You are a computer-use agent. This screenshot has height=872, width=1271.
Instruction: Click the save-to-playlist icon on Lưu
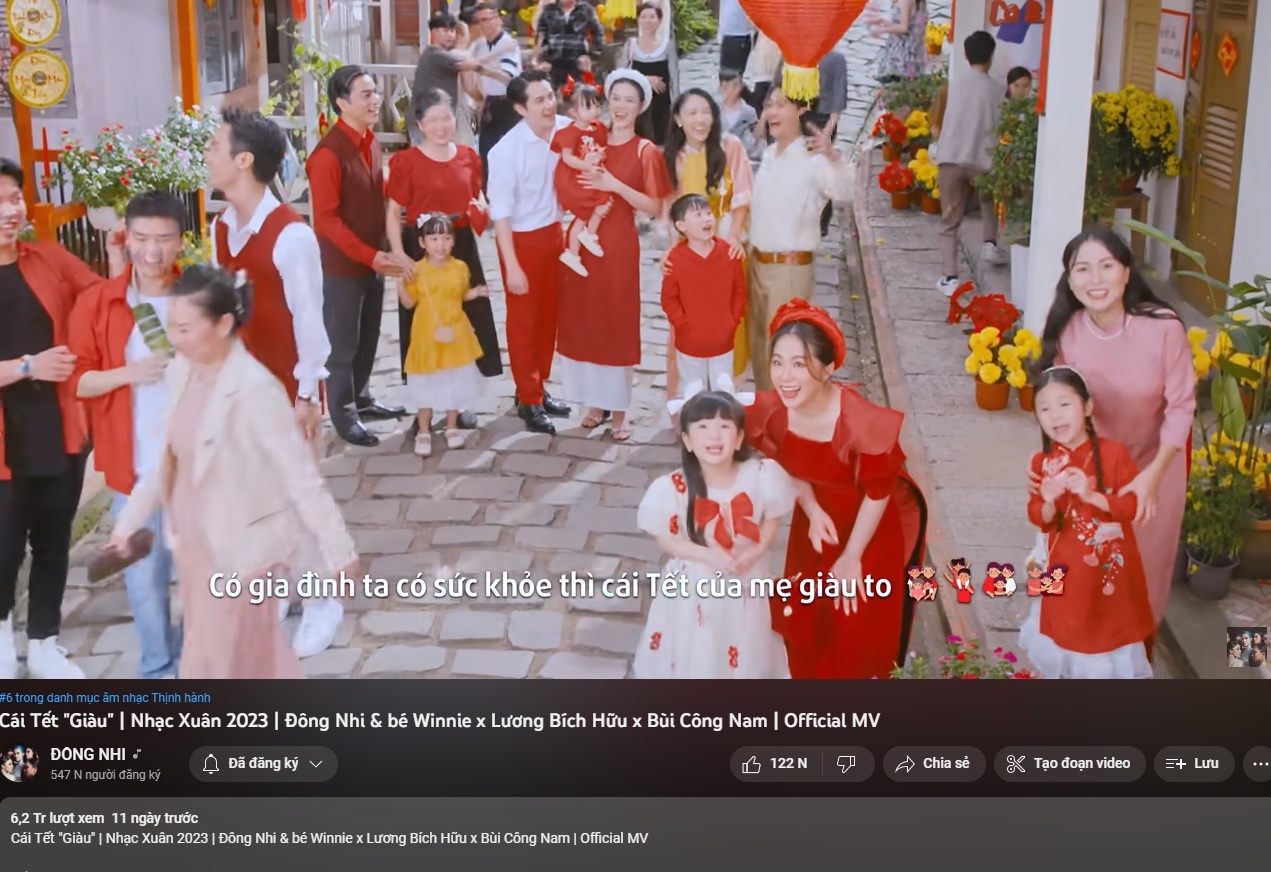point(1176,763)
